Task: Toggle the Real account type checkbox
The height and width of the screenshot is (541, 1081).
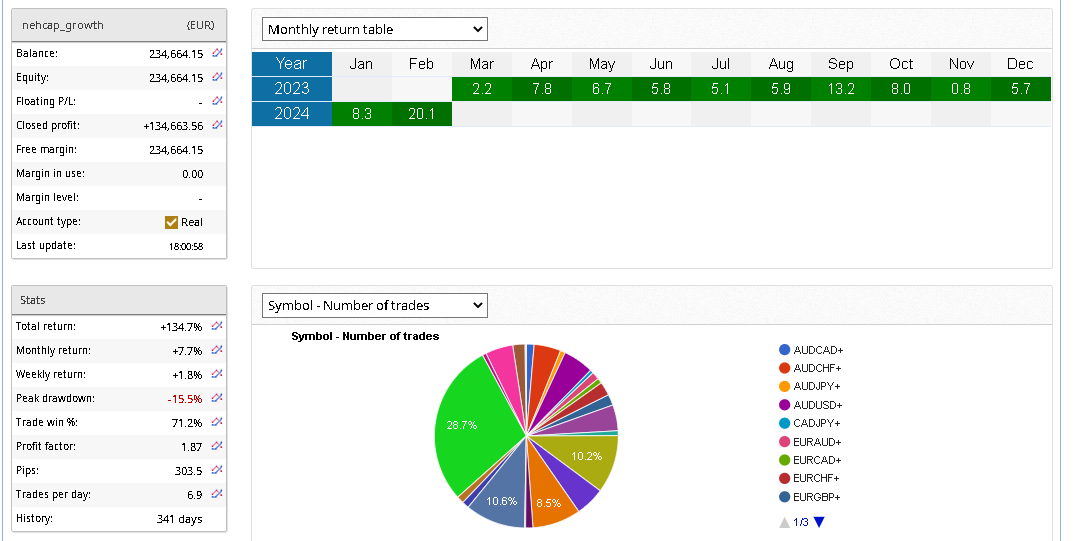Action: [171, 222]
